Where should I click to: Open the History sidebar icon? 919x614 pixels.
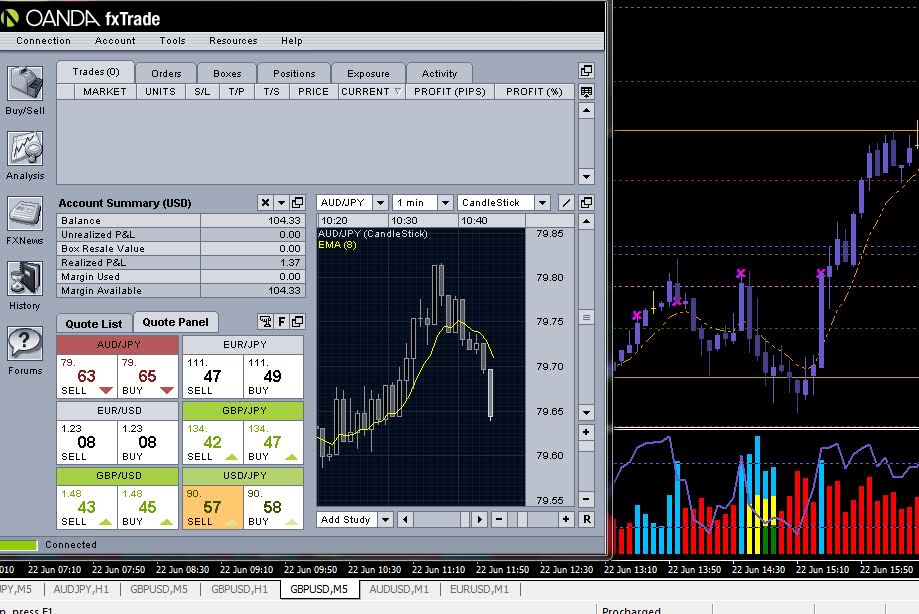[25, 278]
